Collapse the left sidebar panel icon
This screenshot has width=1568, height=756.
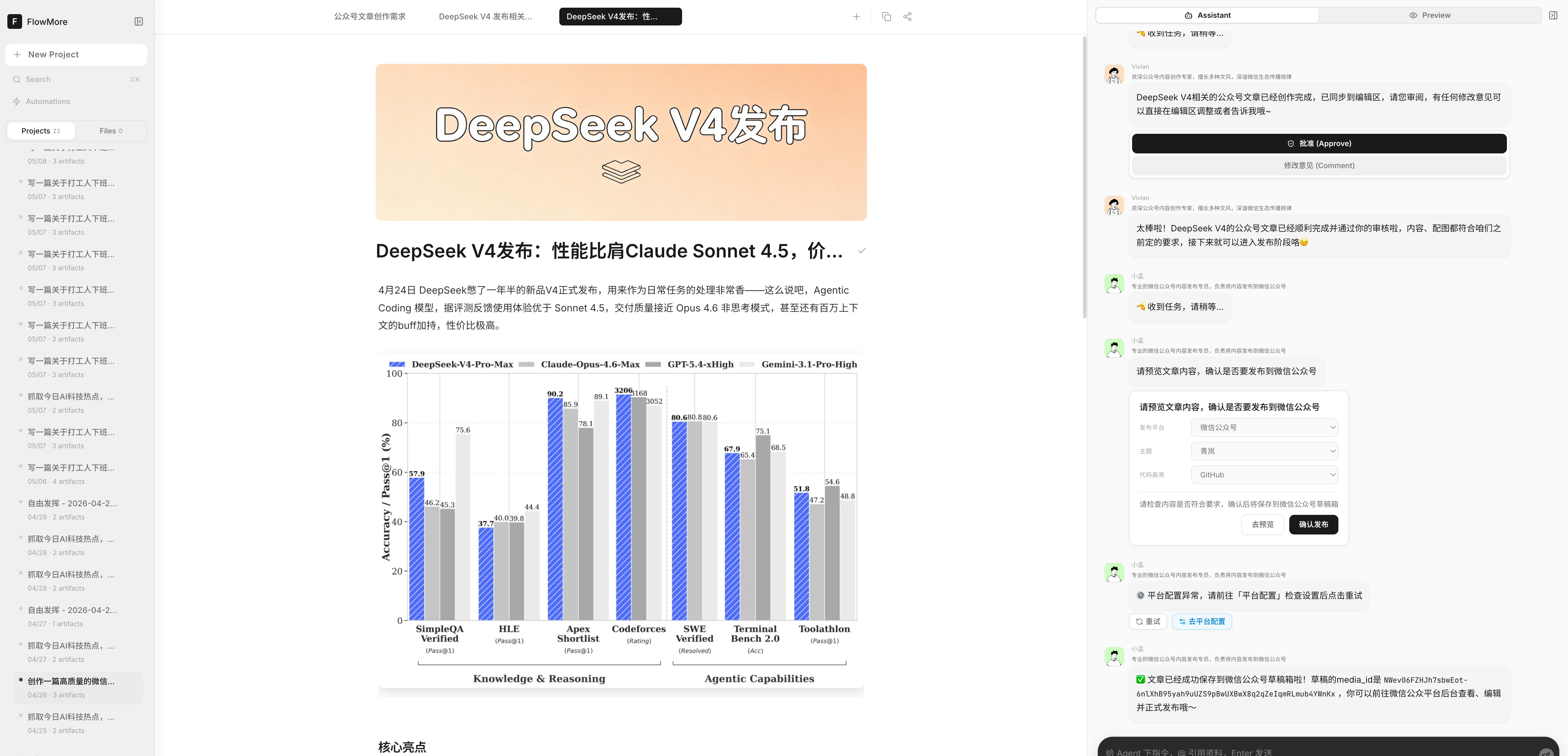pyautogui.click(x=139, y=21)
